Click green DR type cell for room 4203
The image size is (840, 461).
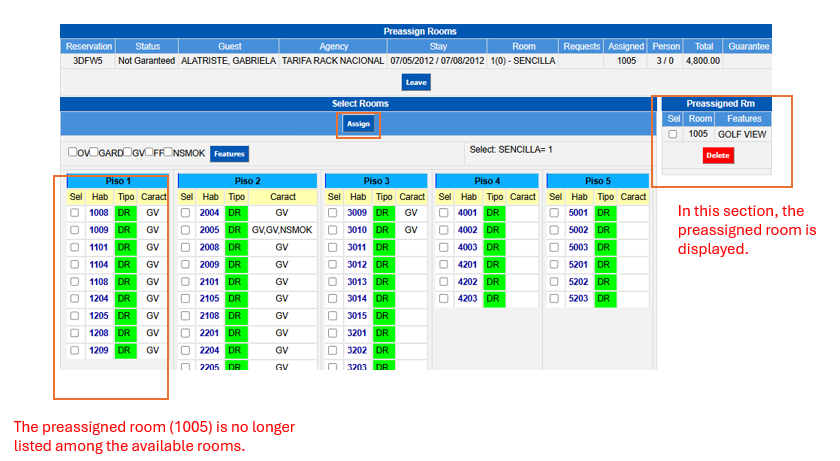[x=494, y=299]
